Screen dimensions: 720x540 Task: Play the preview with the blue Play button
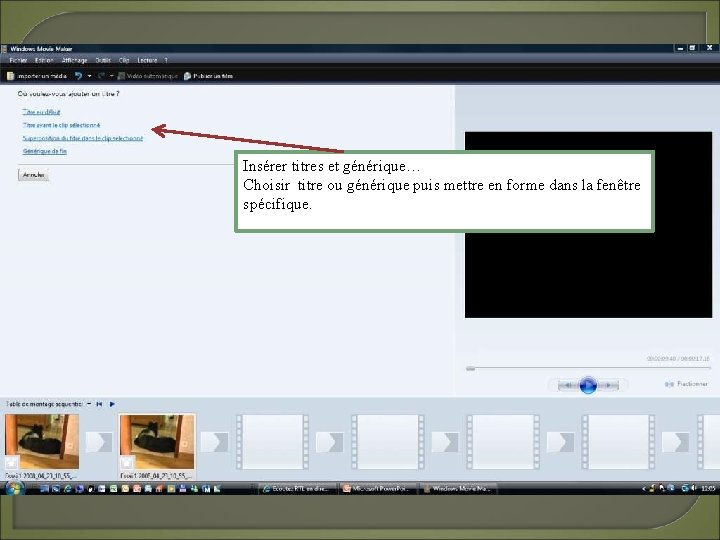pyautogui.click(x=588, y=385)
